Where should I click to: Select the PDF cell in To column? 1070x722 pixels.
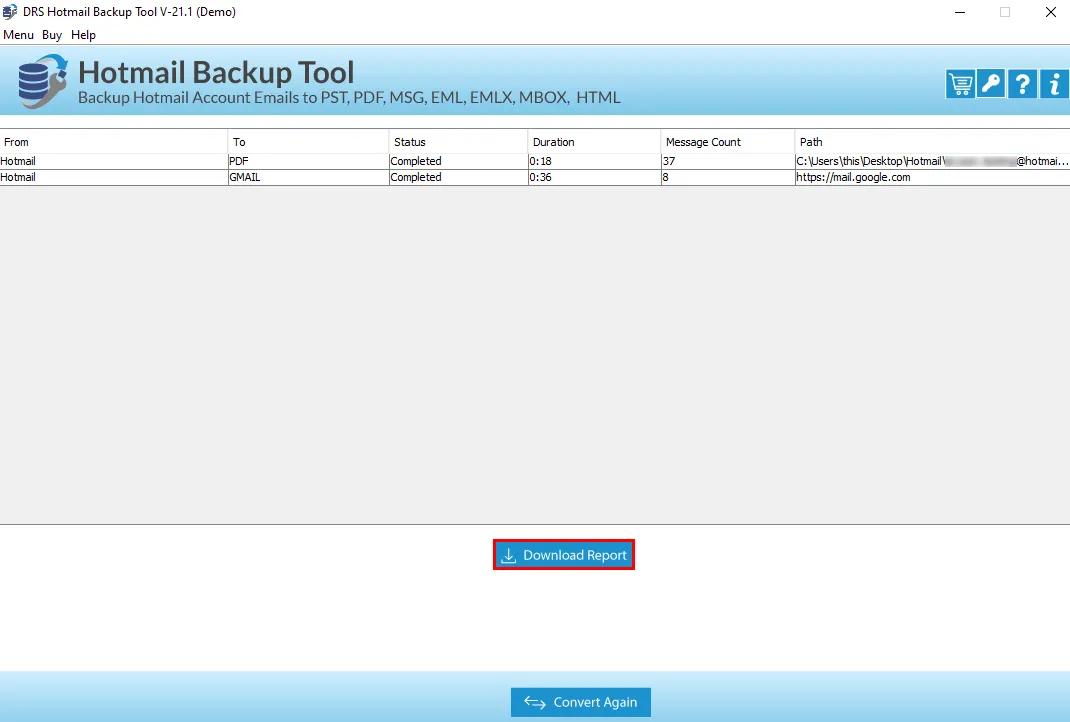point(308,161)
